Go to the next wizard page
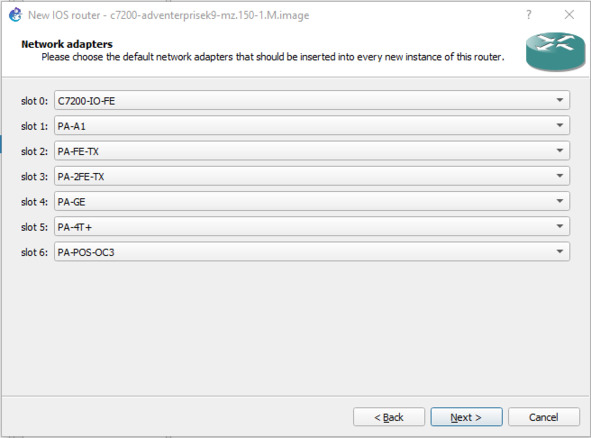The image size is (591, 438). click(x=466, y=417)
